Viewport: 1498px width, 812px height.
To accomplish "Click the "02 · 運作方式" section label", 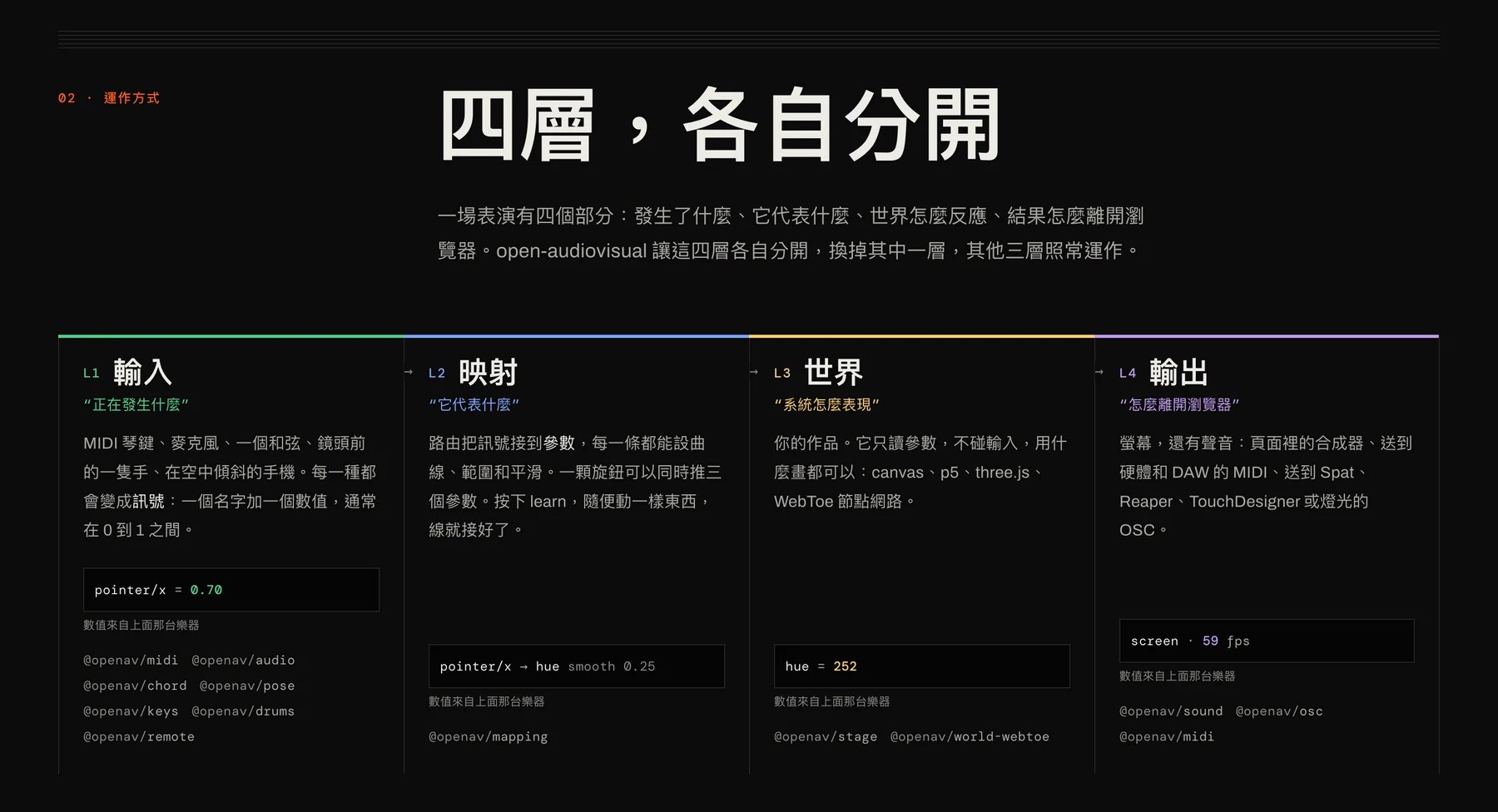I will [108, 98].
